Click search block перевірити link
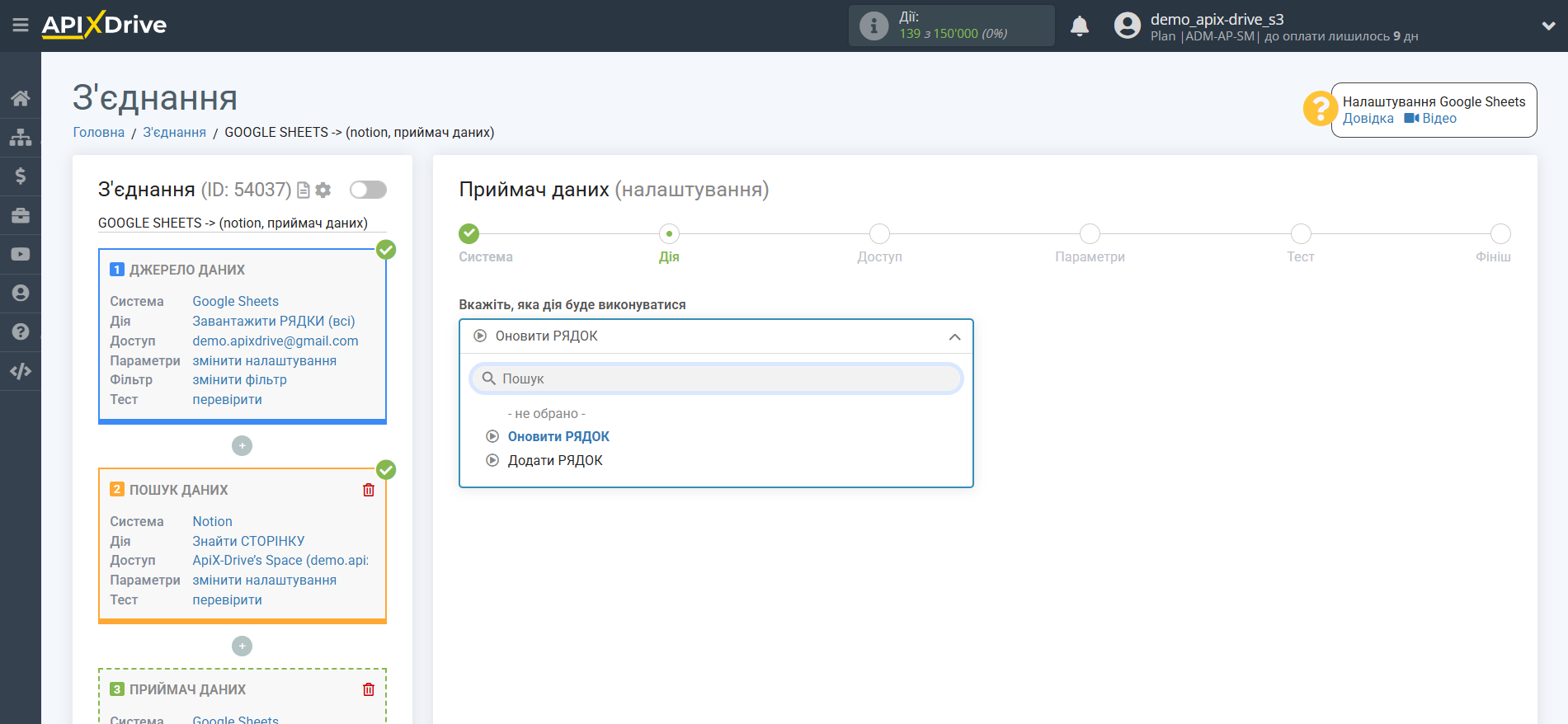This screenshot has height=724, width=1568. pos(228,600)
